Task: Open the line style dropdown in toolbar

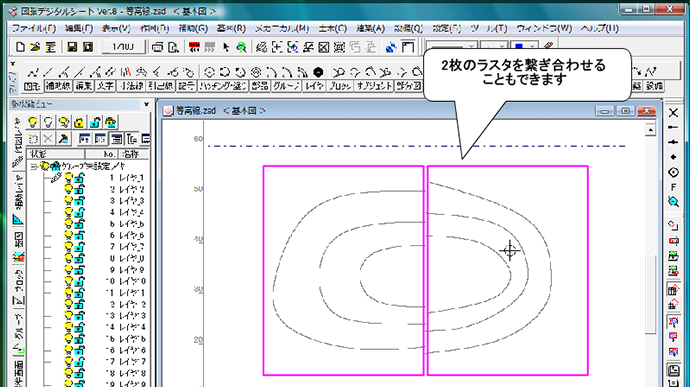Action: (x=471, y=46)
